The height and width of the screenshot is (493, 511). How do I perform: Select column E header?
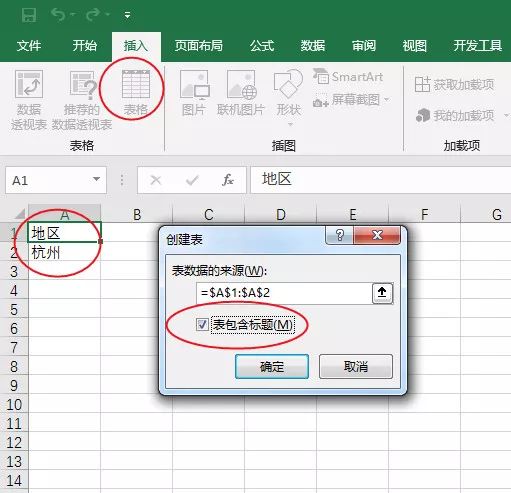coord(352,214)
